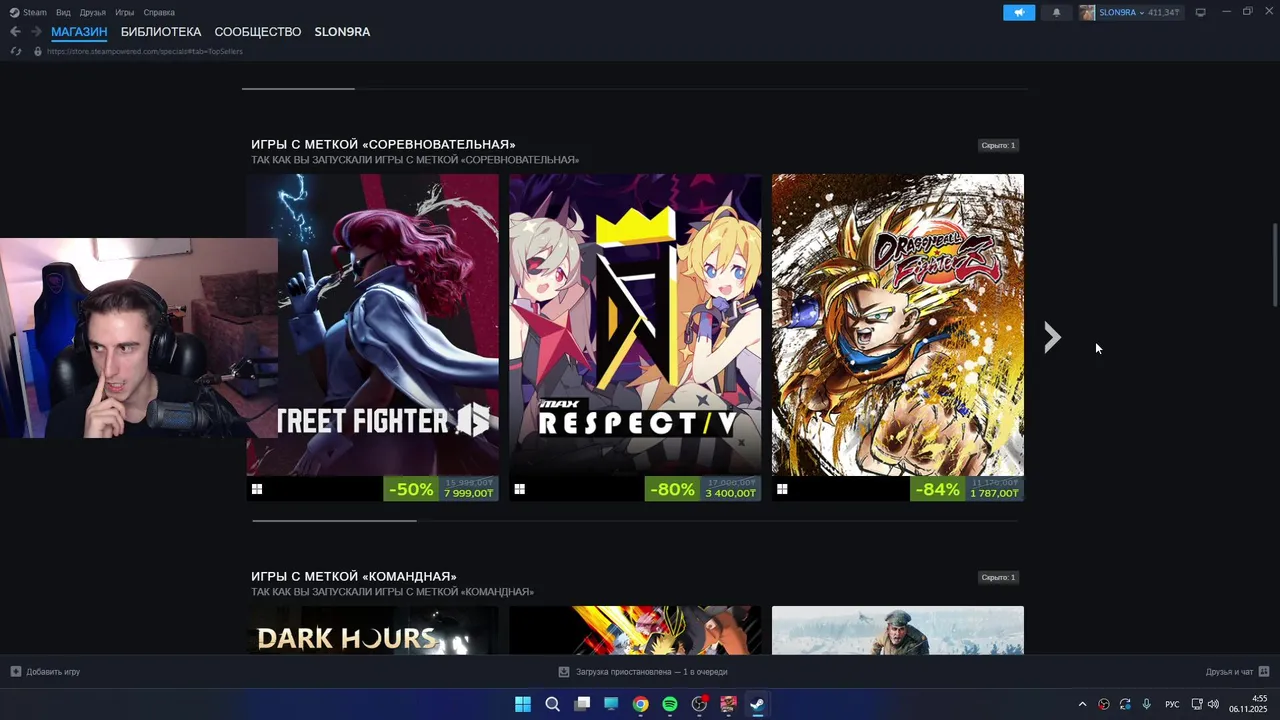This screenshot has width=1280, height=720.
Task: Click the Соревновательная carousel scroll indicator
Action: (x=334, y=520)
